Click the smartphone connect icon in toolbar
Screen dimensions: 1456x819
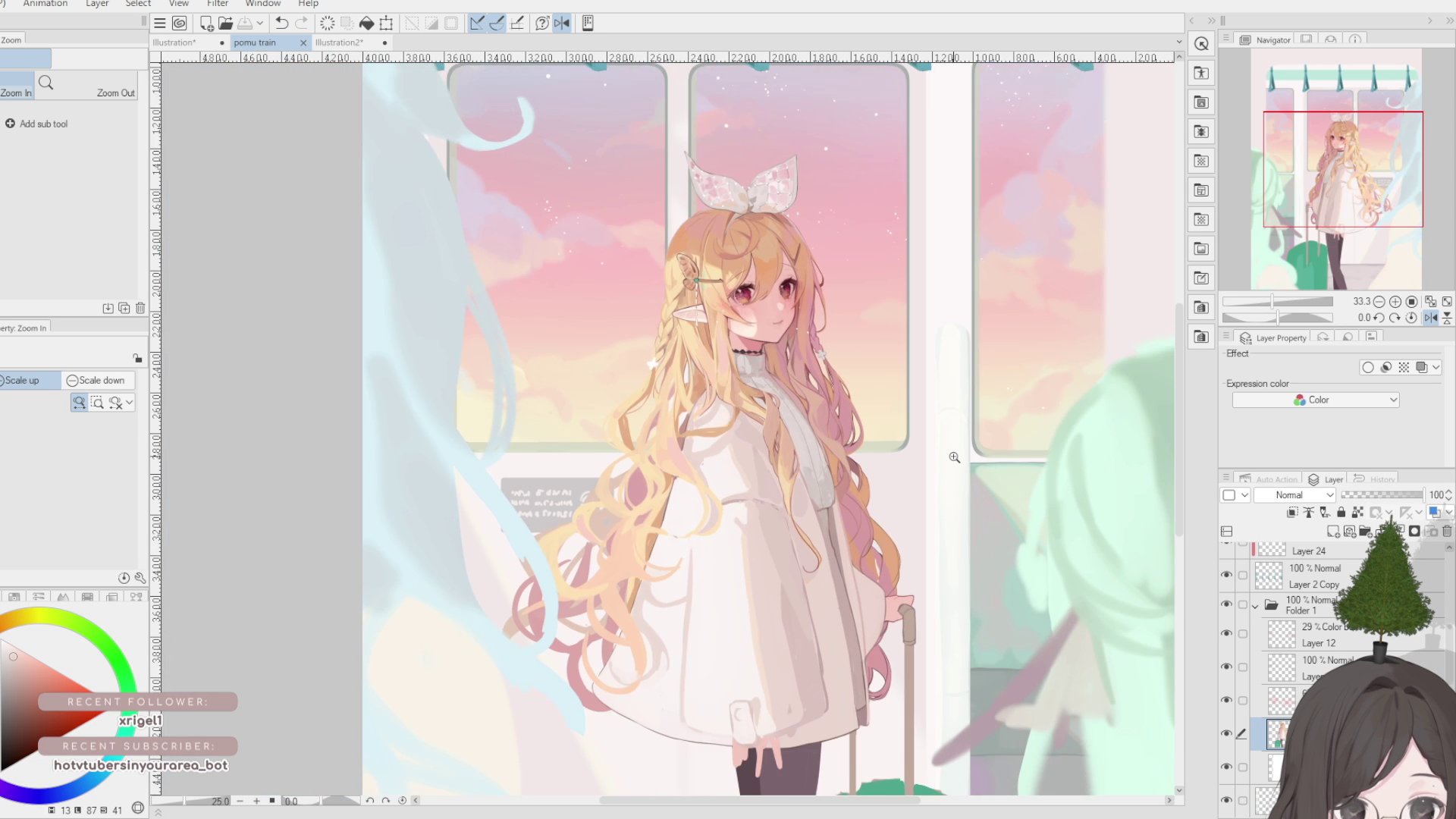point(588,24)
